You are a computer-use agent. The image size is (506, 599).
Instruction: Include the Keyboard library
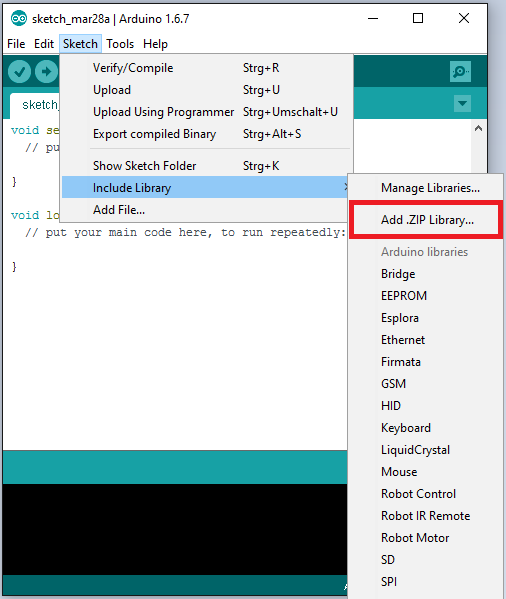coord(425,428)
